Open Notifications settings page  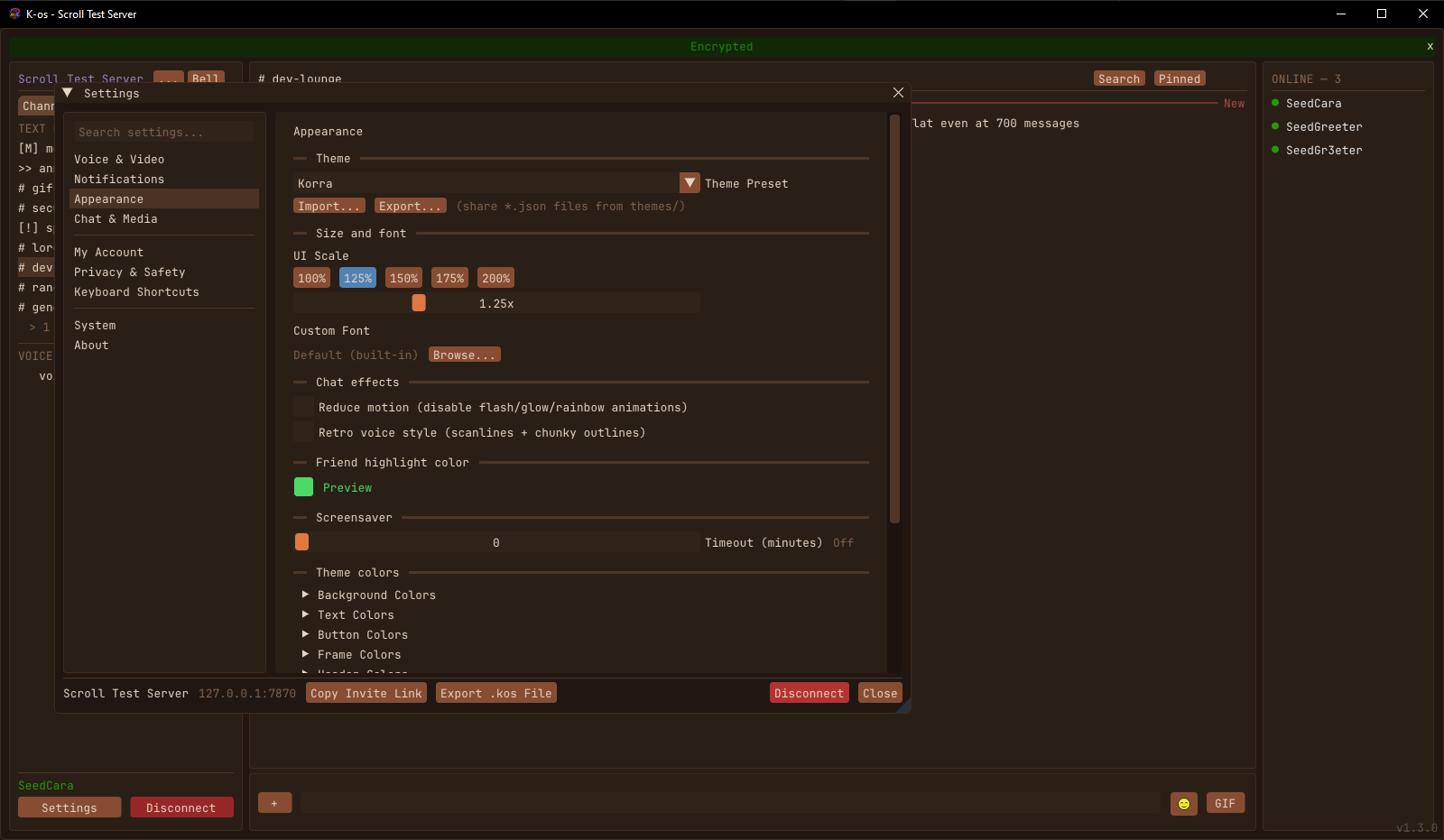click(x=164, y=179)
